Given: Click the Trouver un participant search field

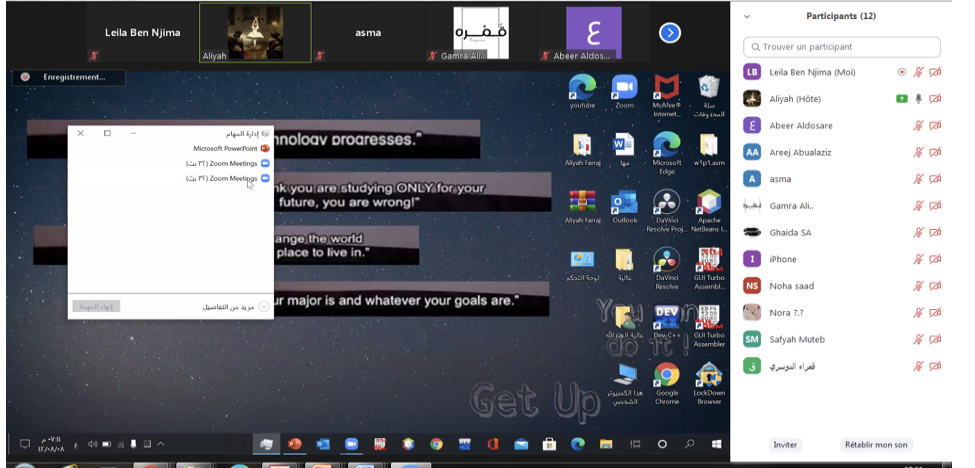Looking at the screenshot, I should tap(842, 47).
